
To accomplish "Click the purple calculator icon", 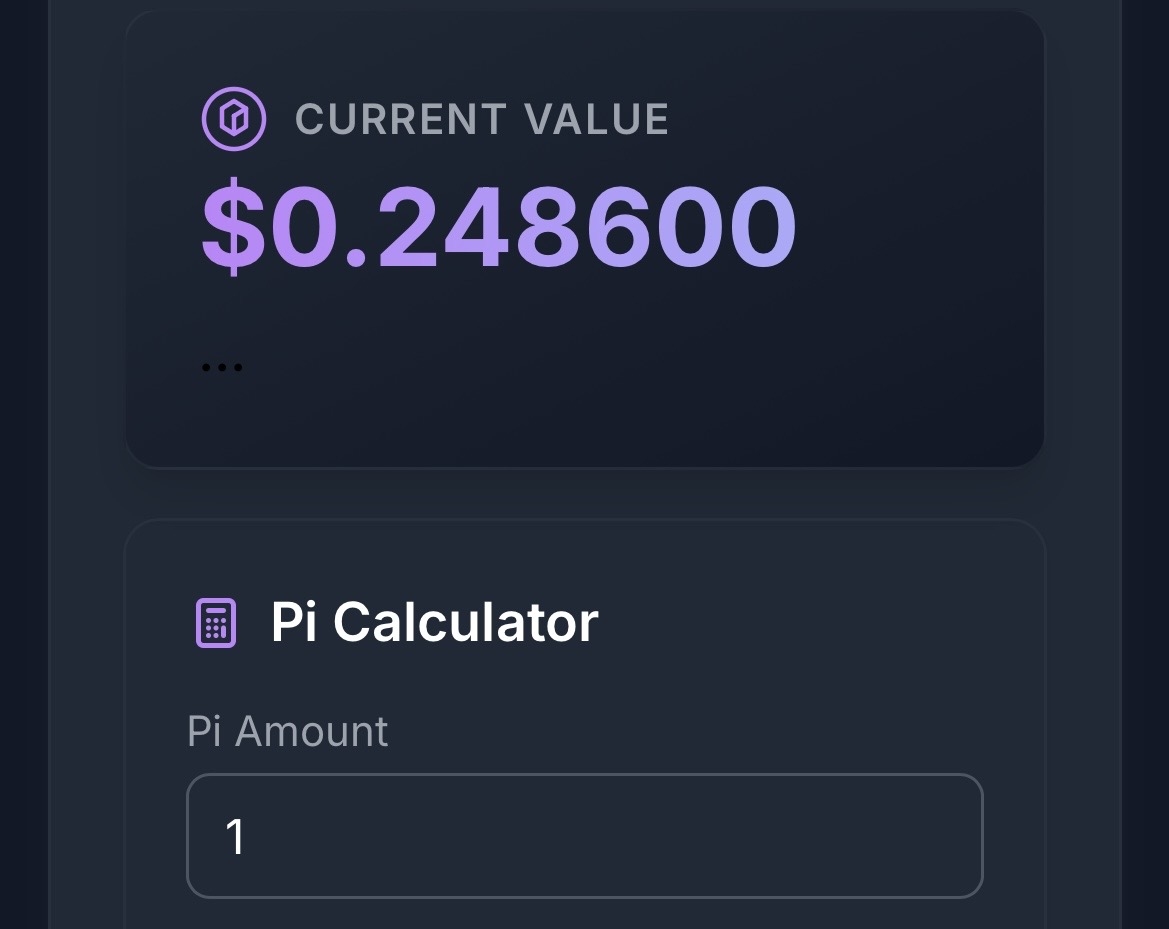I will (215, 623).
